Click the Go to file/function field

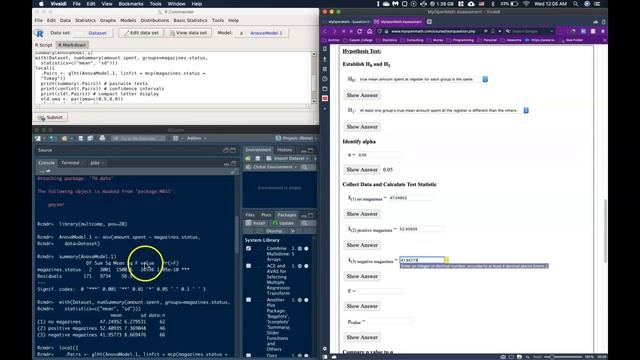[x=138, y=138]
